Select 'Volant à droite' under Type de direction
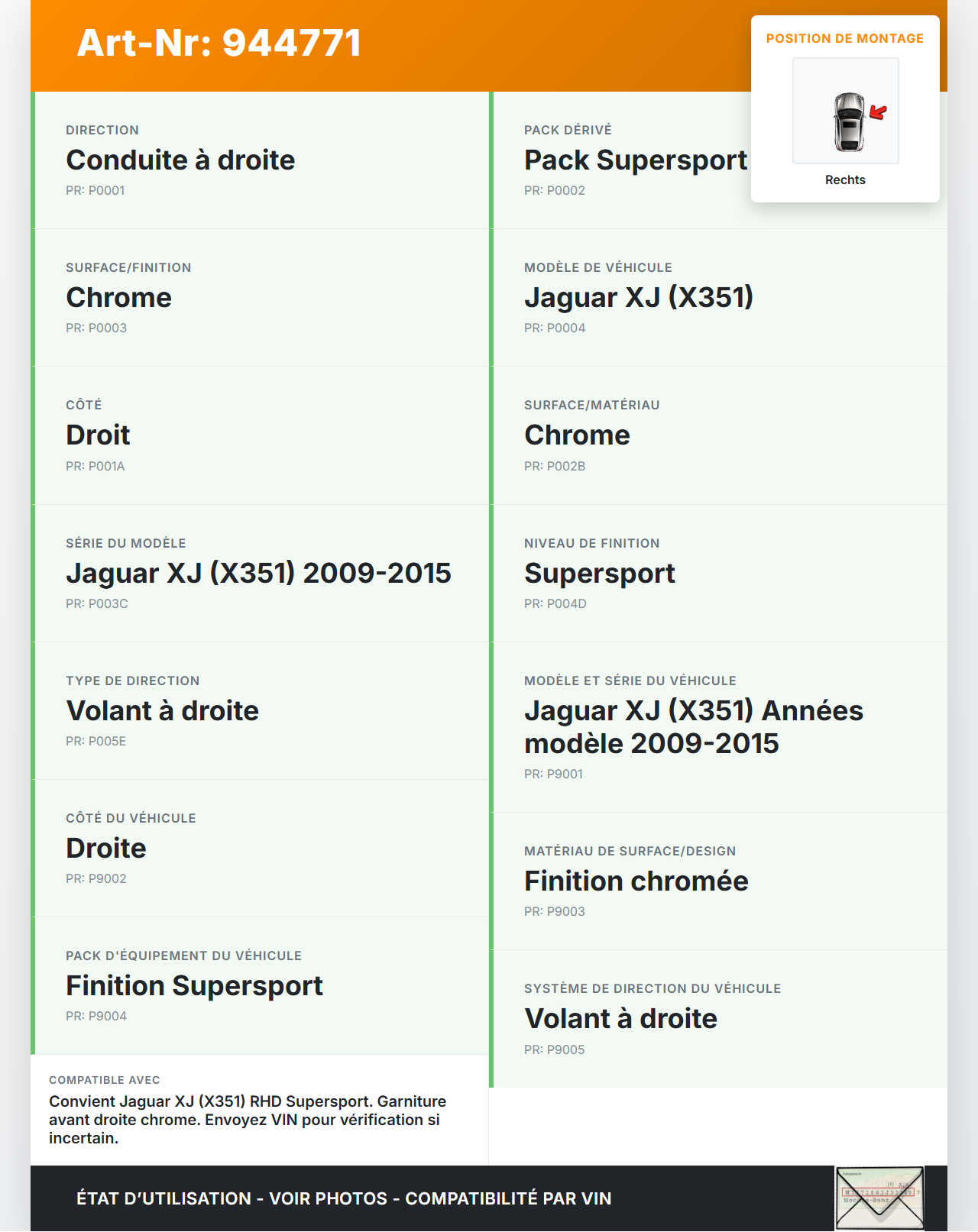 coord(162,711)
